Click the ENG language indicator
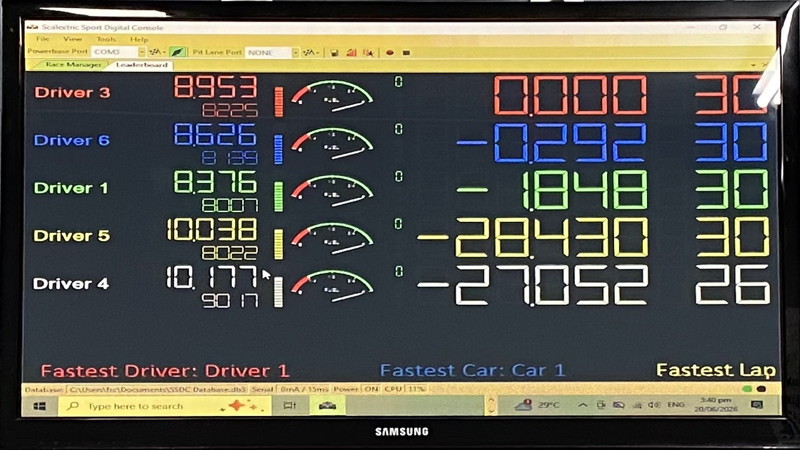800x450 pixels. point(676,405)
